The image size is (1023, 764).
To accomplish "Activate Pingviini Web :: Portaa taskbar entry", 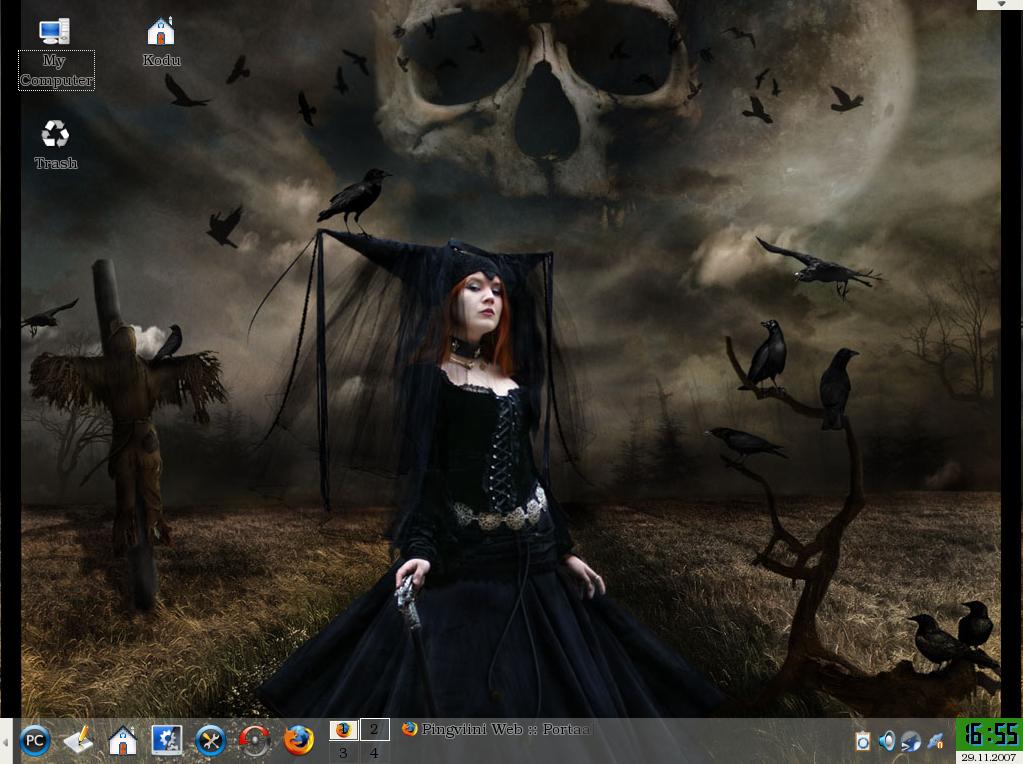I will point(496,729).
